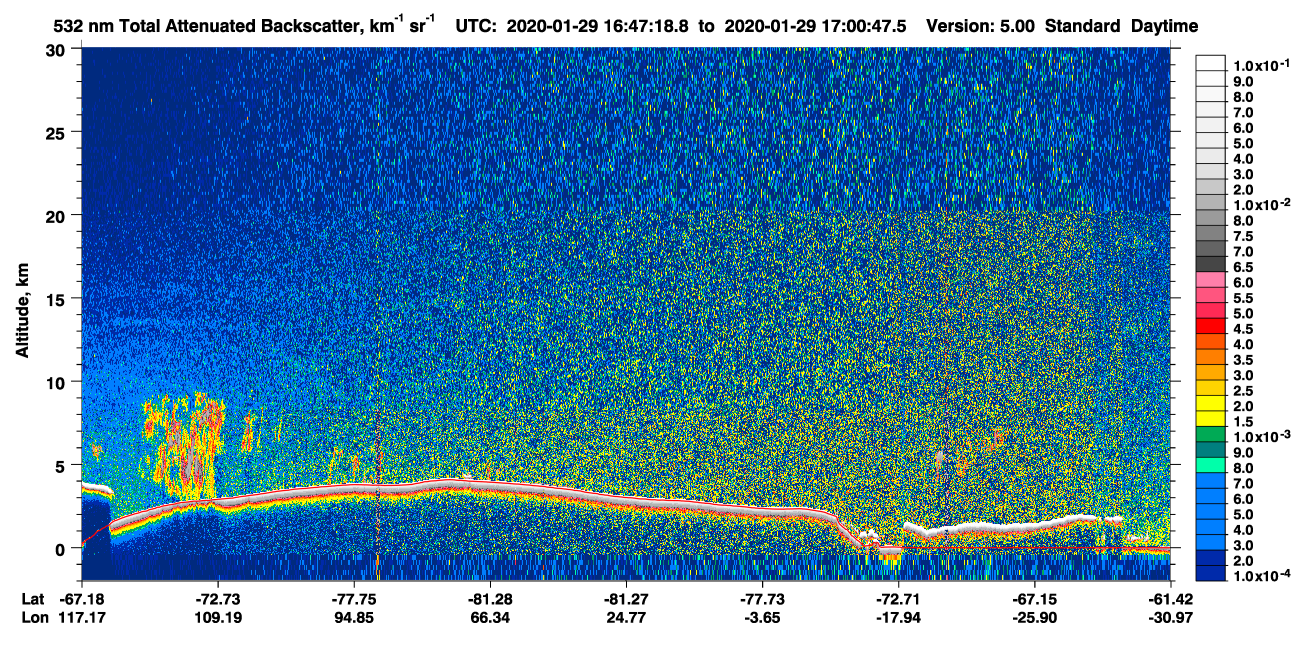1300x667 pixels.
Task: Click the colorbar label '3.5'
Action: [x=1243, y=360]
